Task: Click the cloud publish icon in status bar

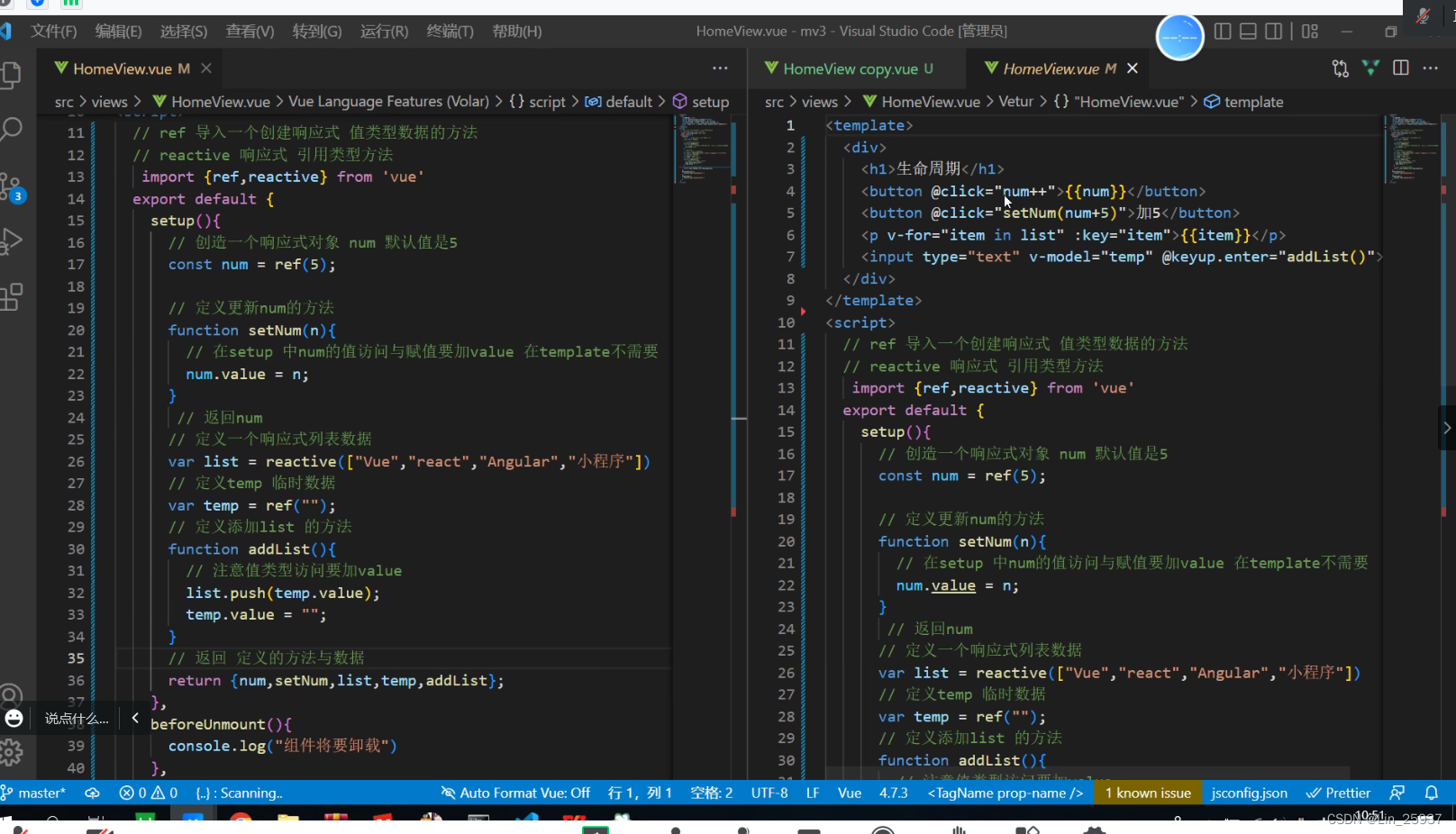Action: pyautogui.click(x=92, y=793)
